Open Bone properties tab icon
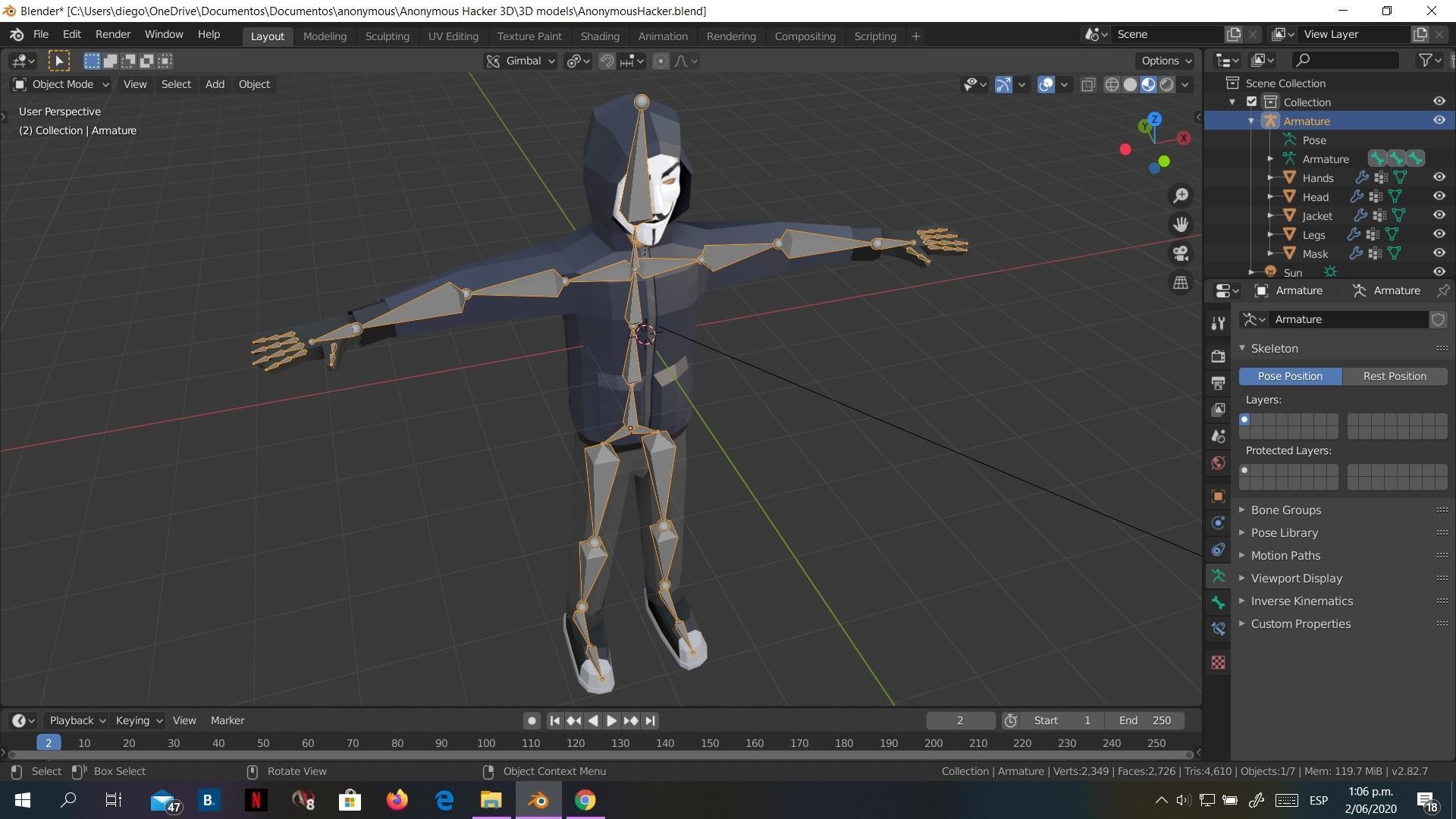 (x=1218, y=602)
